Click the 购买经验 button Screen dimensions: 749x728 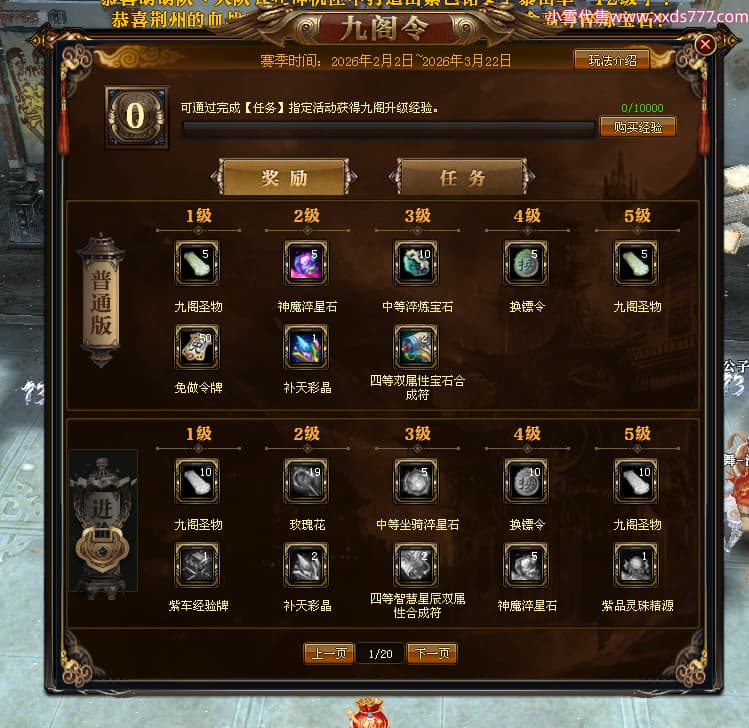[x=638, y=127]
